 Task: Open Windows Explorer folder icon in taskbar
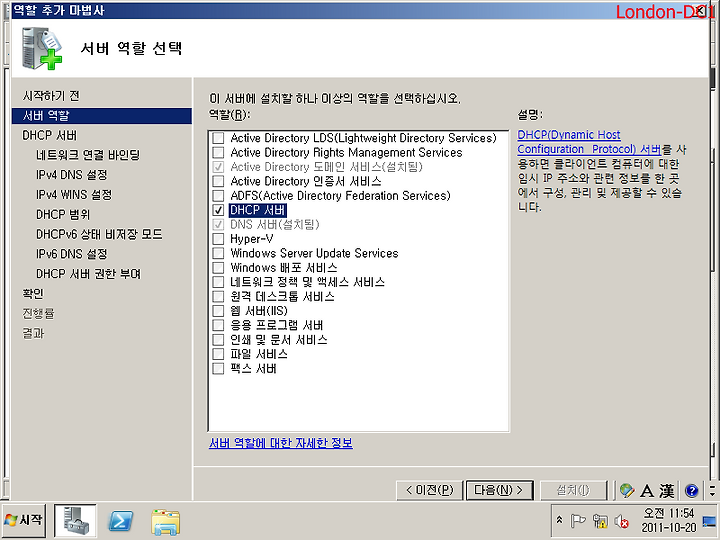pos(165,522)
